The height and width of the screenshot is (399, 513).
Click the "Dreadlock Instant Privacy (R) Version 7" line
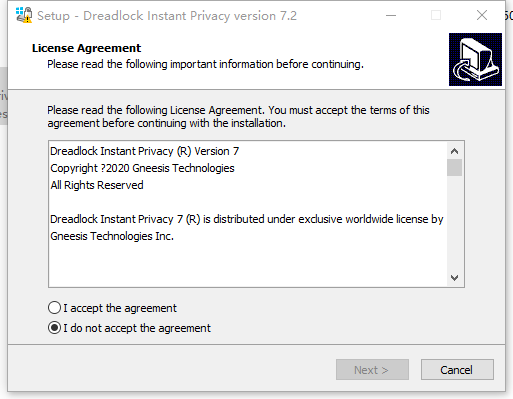[145, 151]
